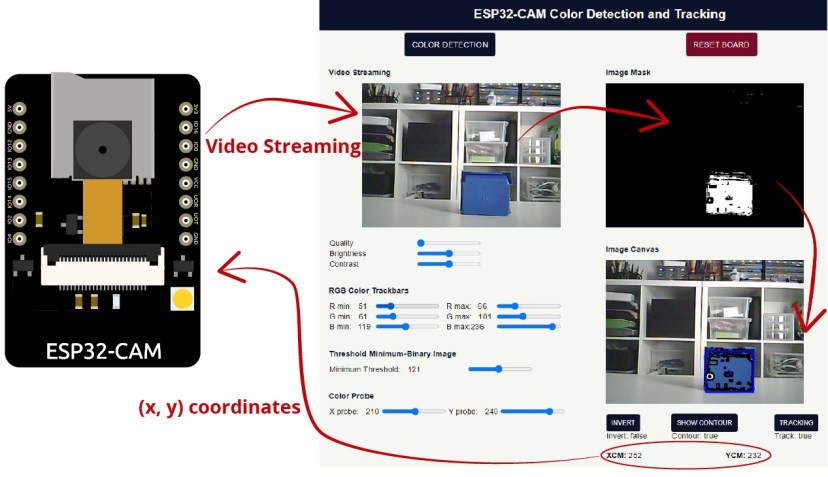Adjust the Quality slider

448,243
